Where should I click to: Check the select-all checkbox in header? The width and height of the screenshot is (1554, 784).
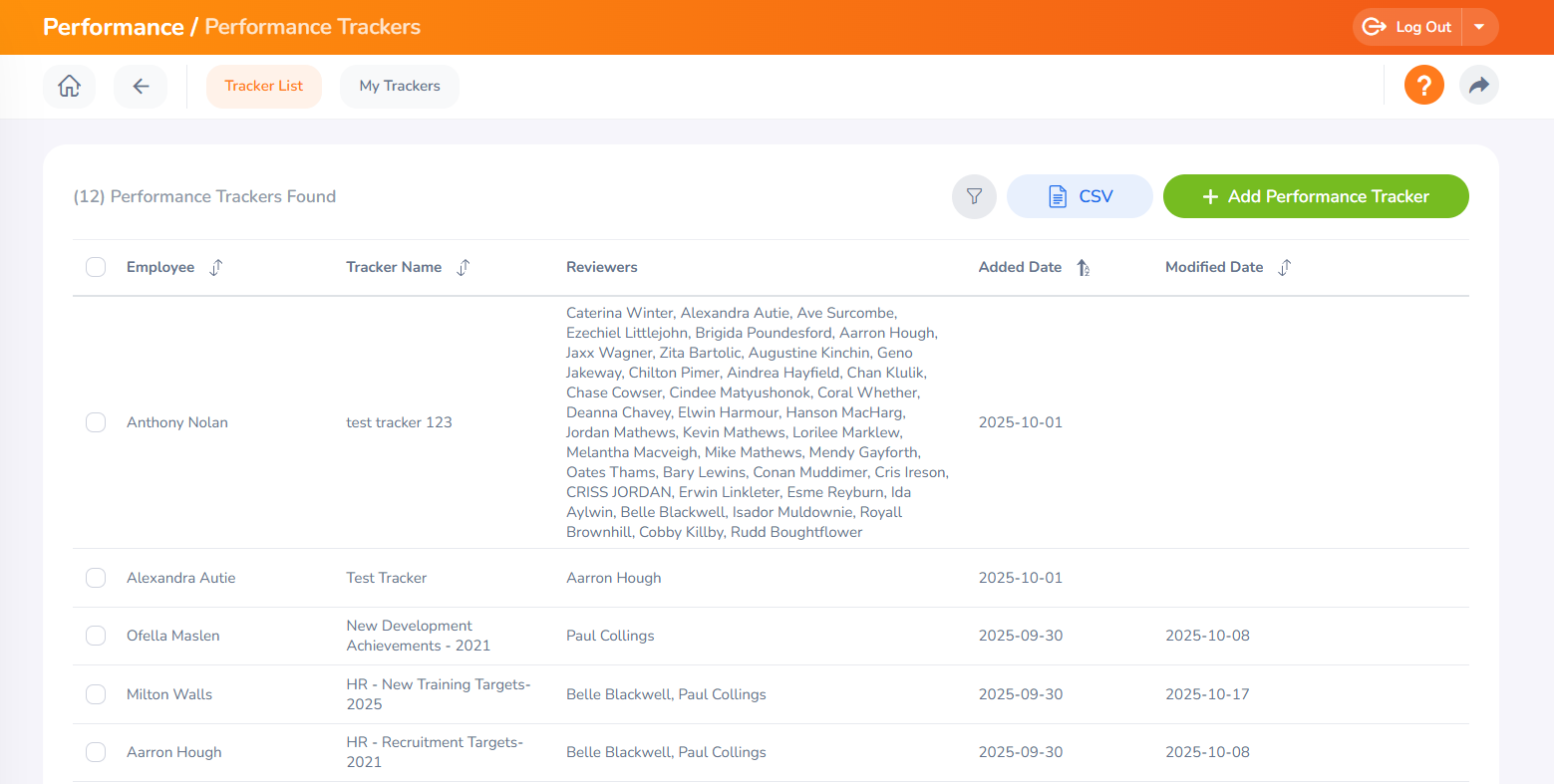[96, 267]
